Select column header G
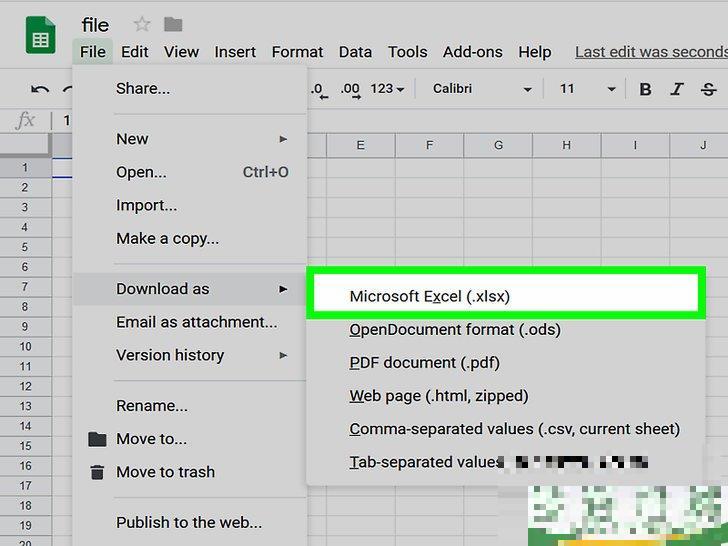The image size is (728, 546). (x=497, y=146)
